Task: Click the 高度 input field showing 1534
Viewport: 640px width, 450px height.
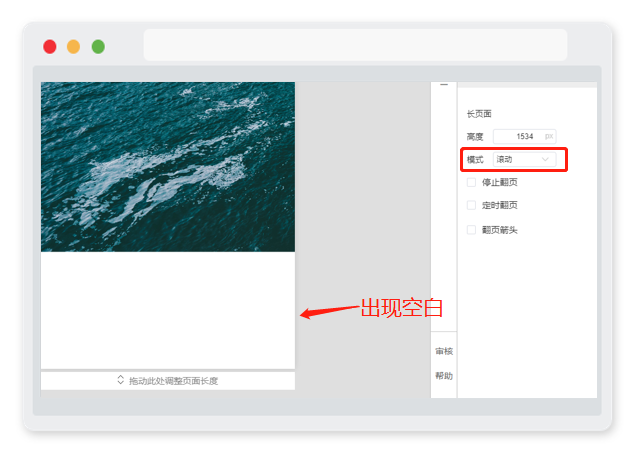Action: click(x=524, y=136)
